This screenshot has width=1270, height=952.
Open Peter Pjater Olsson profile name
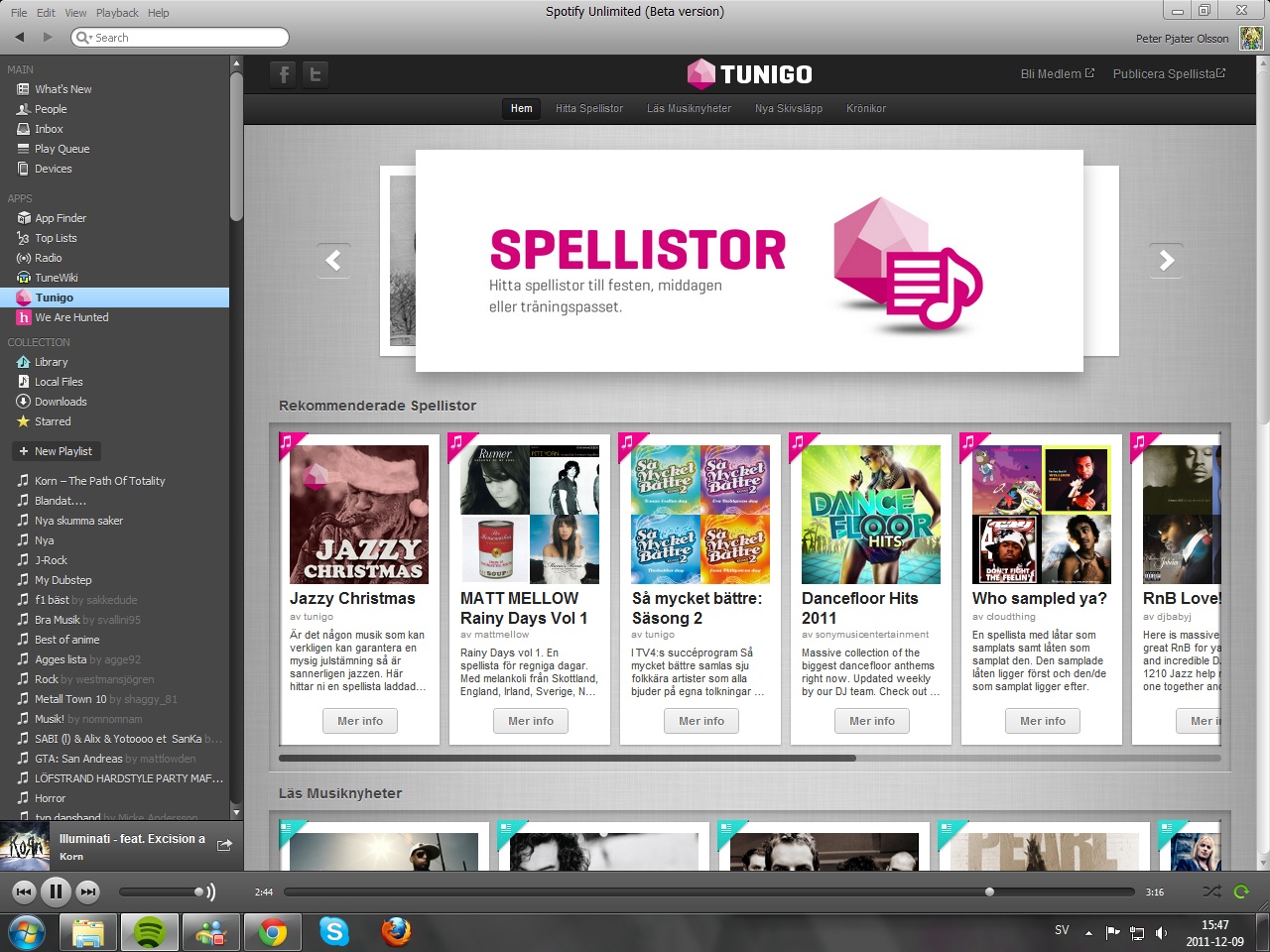pyautogui.click(x=1182, y=39)
